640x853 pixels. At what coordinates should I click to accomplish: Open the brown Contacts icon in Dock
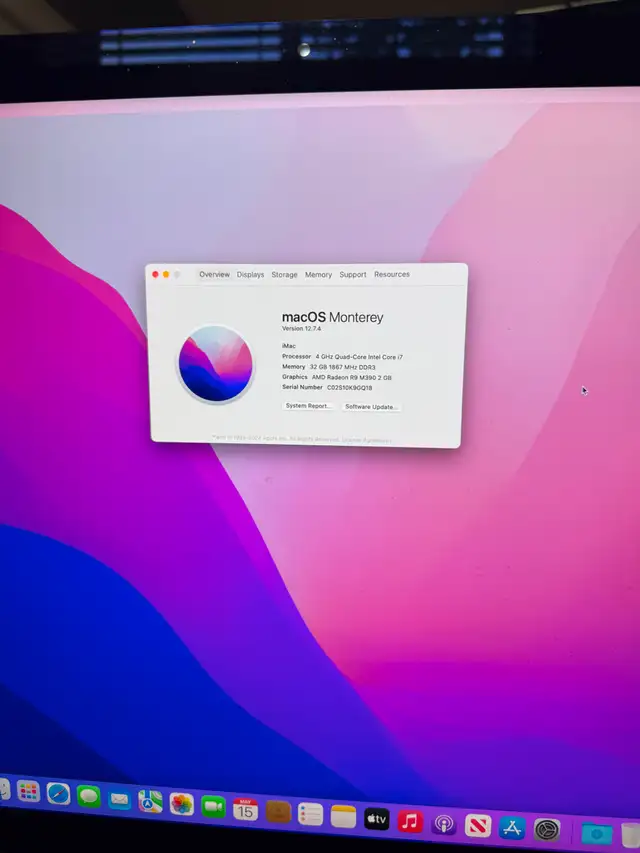(x=278, y=812)
